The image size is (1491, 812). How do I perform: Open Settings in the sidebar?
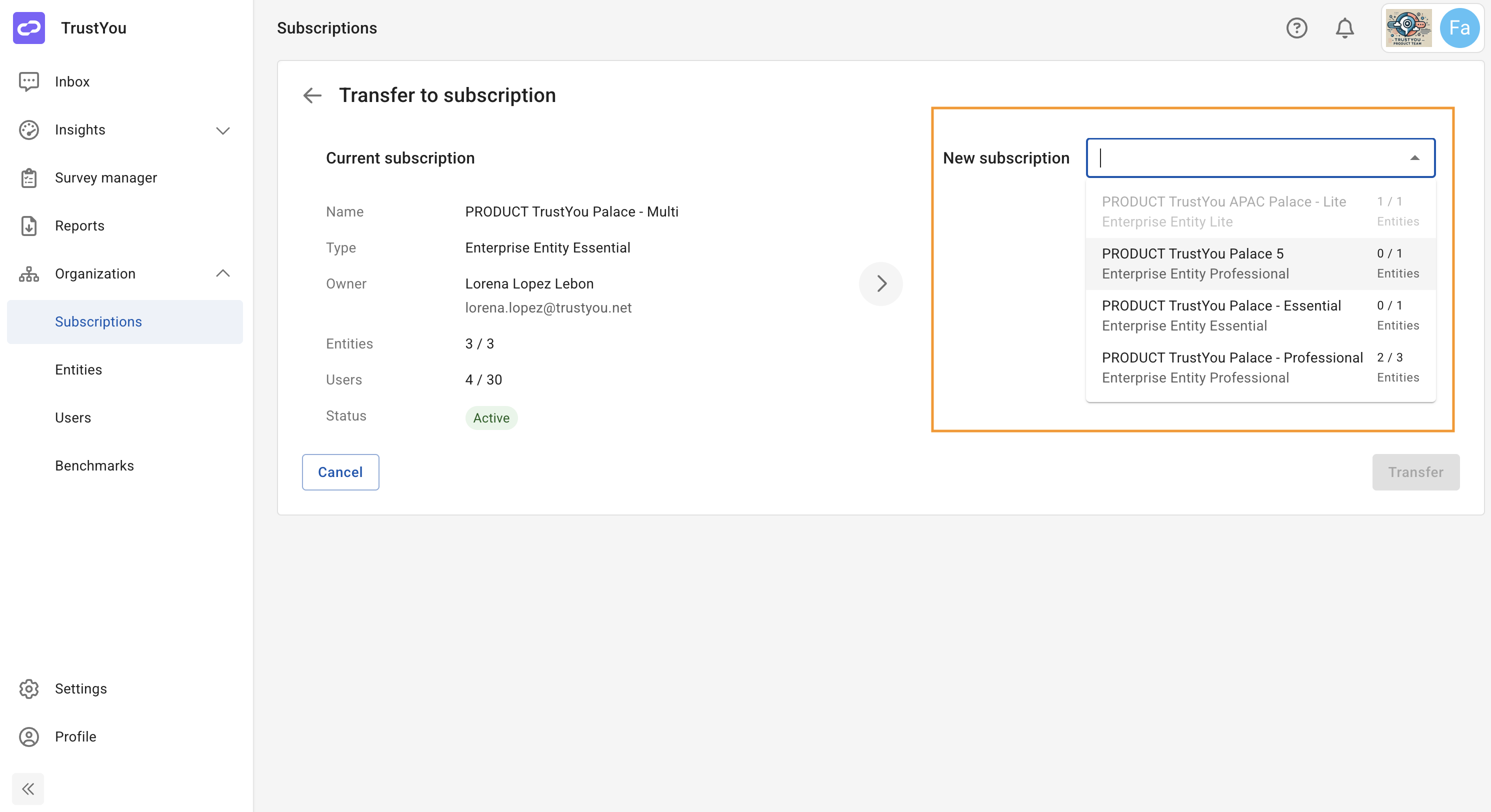coord(124,688)
